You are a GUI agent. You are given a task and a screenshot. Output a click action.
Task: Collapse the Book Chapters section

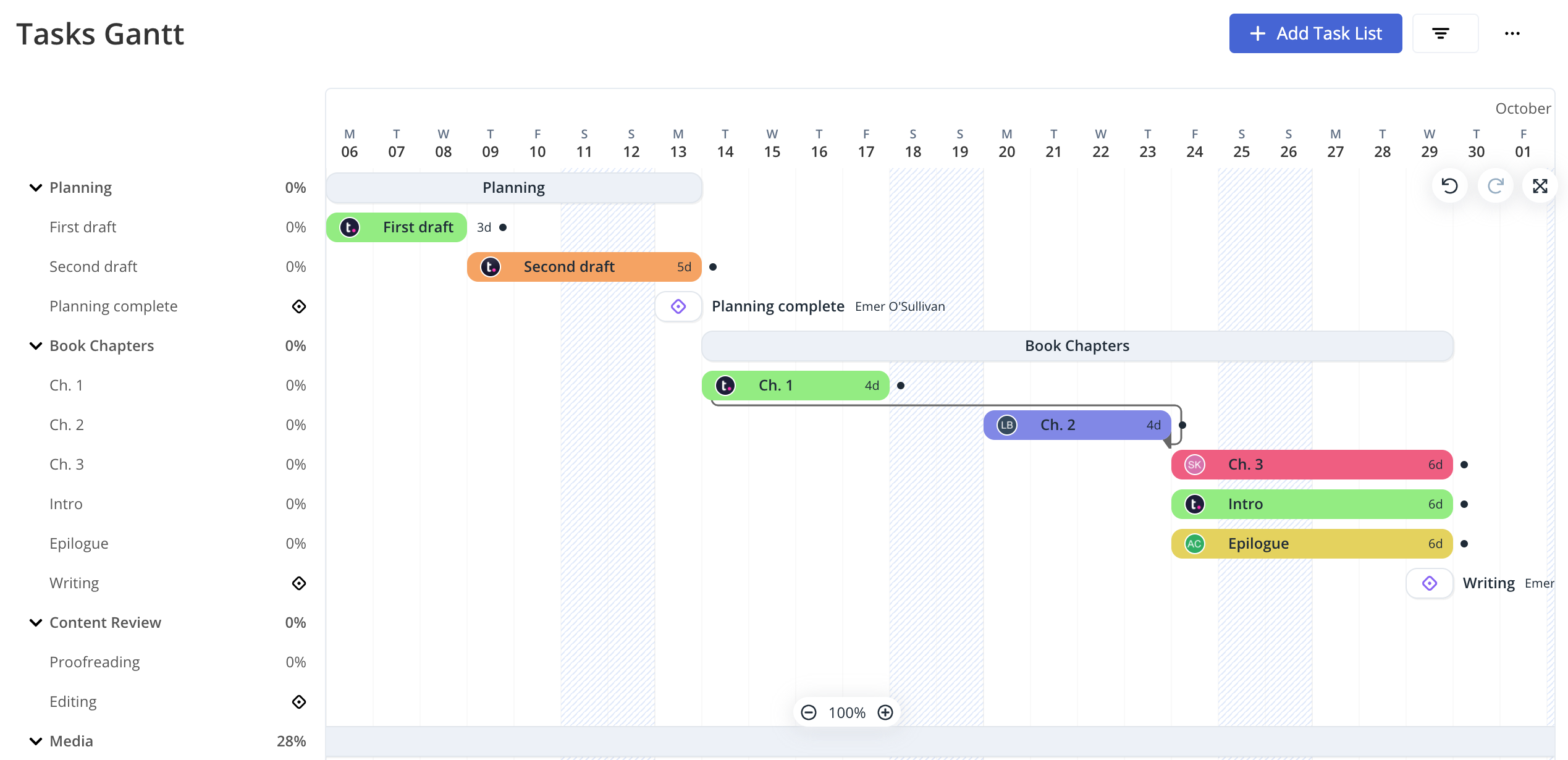(x=35, y=345)
